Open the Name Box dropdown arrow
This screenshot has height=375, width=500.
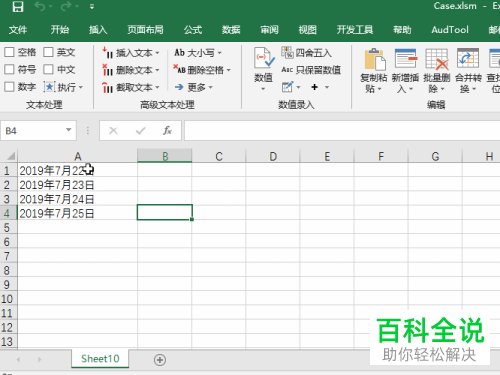click(x=69, y=130)
